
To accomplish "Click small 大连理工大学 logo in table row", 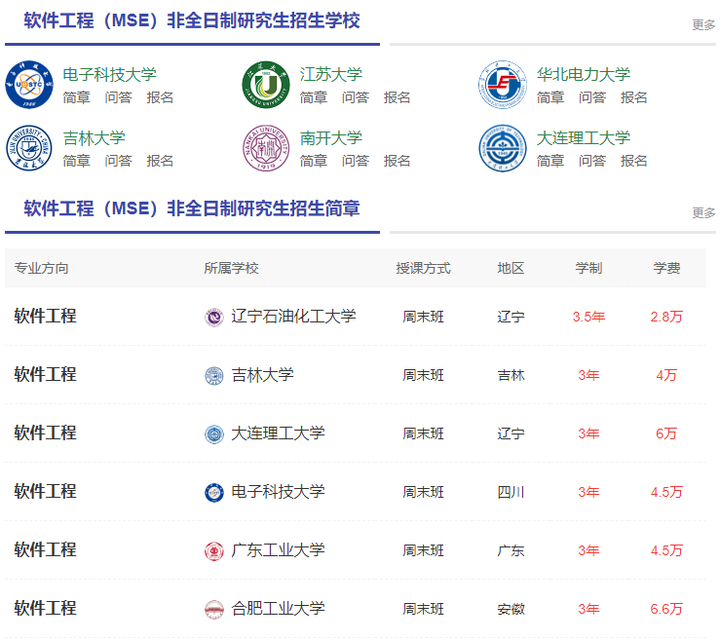I will pos(214,434).
